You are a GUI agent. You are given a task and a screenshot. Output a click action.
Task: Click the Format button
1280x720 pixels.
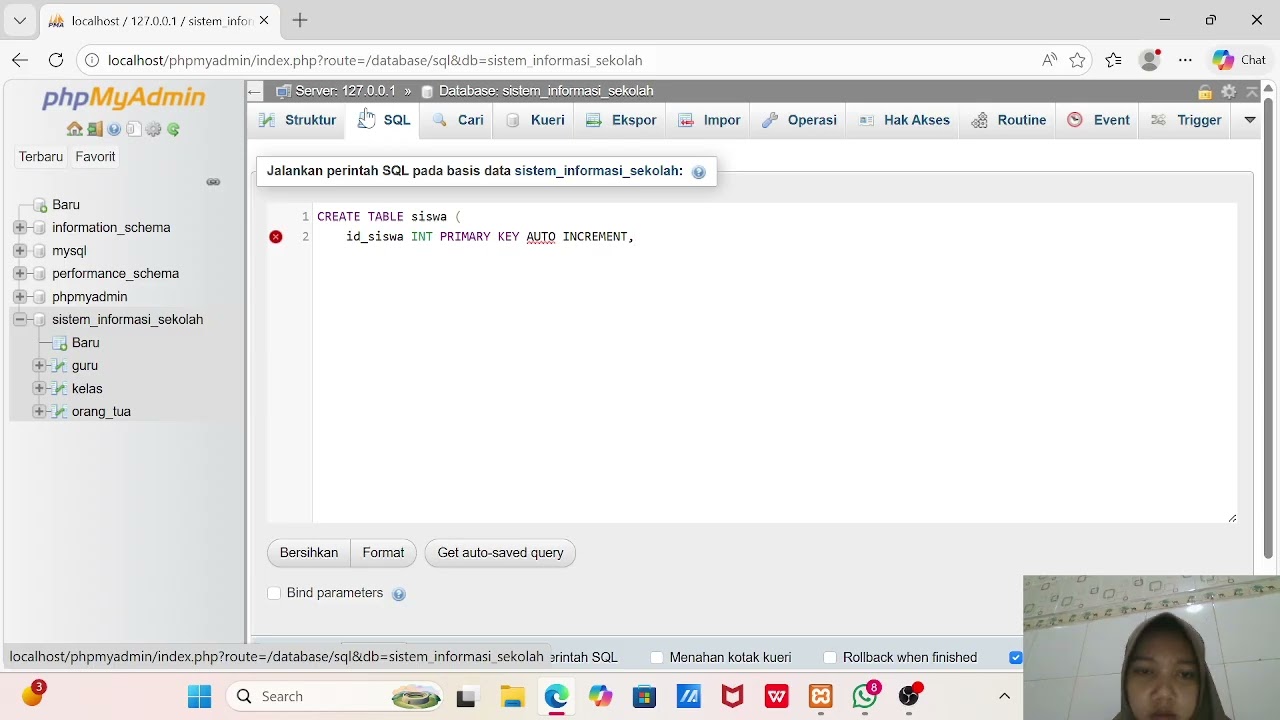pyautogui.click(x=384, y=553)
